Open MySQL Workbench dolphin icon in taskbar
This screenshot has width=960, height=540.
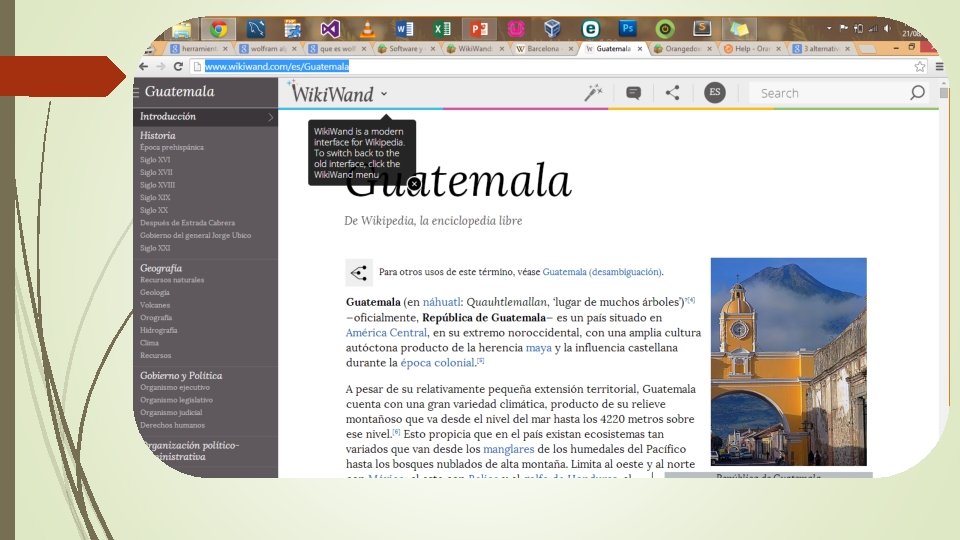pyautogui.click(x=256, y=29)
